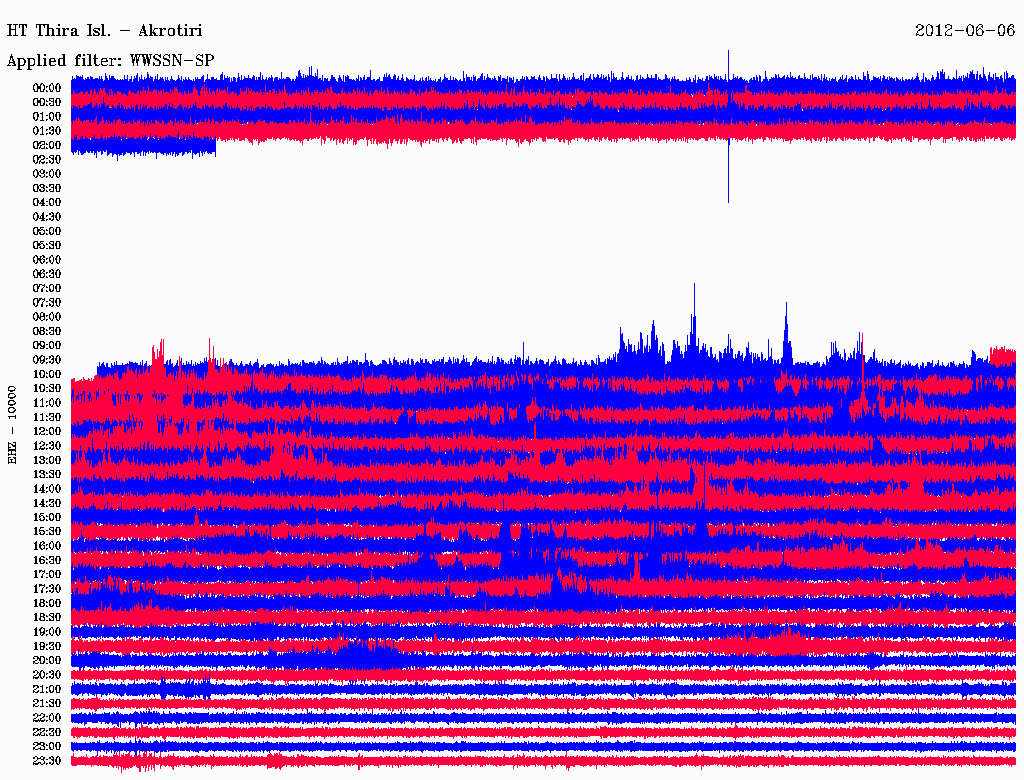
Task: Select the 22:30 time label
Action: pos(47,732)
